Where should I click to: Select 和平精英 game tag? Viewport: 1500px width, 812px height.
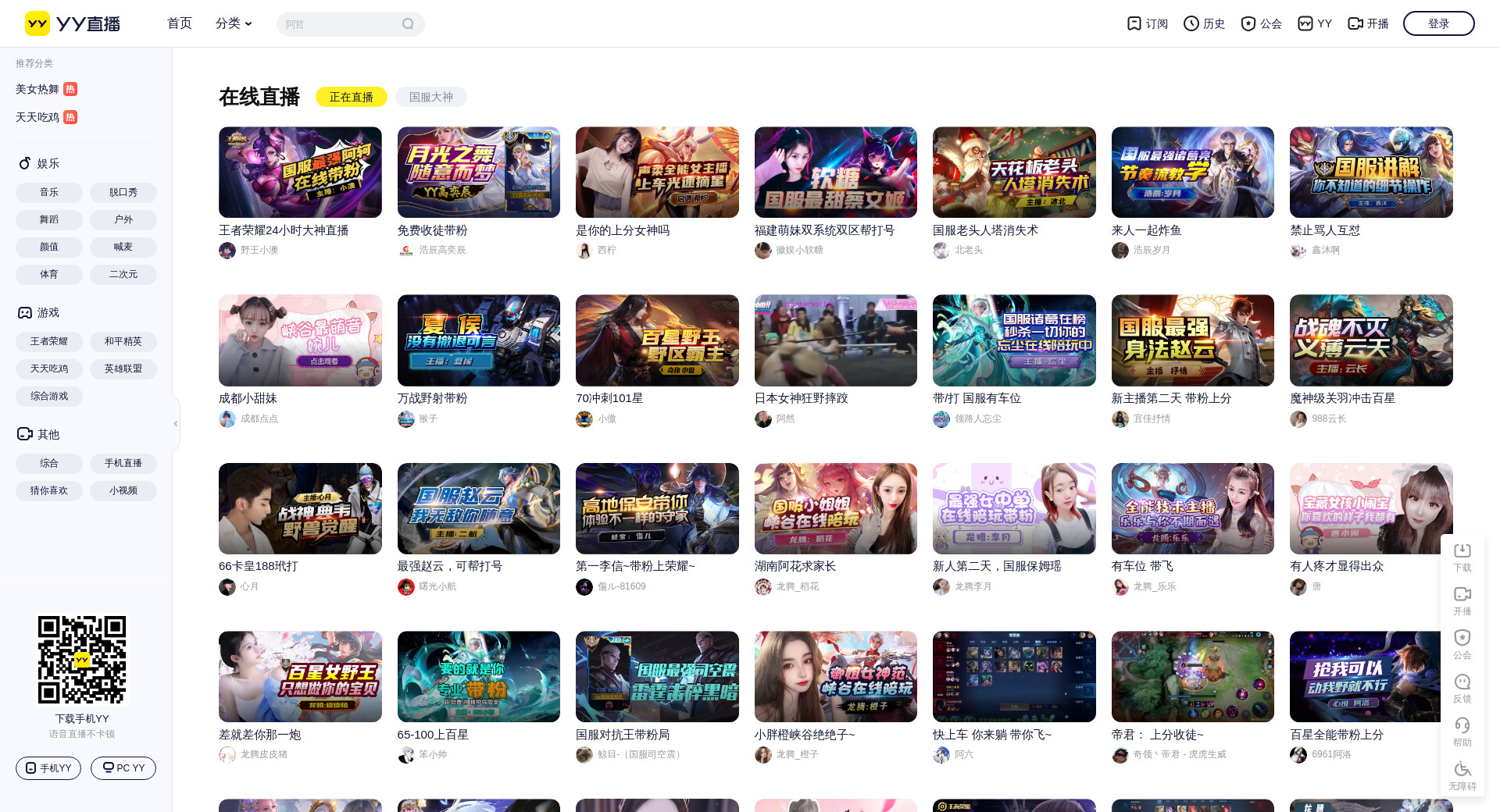123,341
